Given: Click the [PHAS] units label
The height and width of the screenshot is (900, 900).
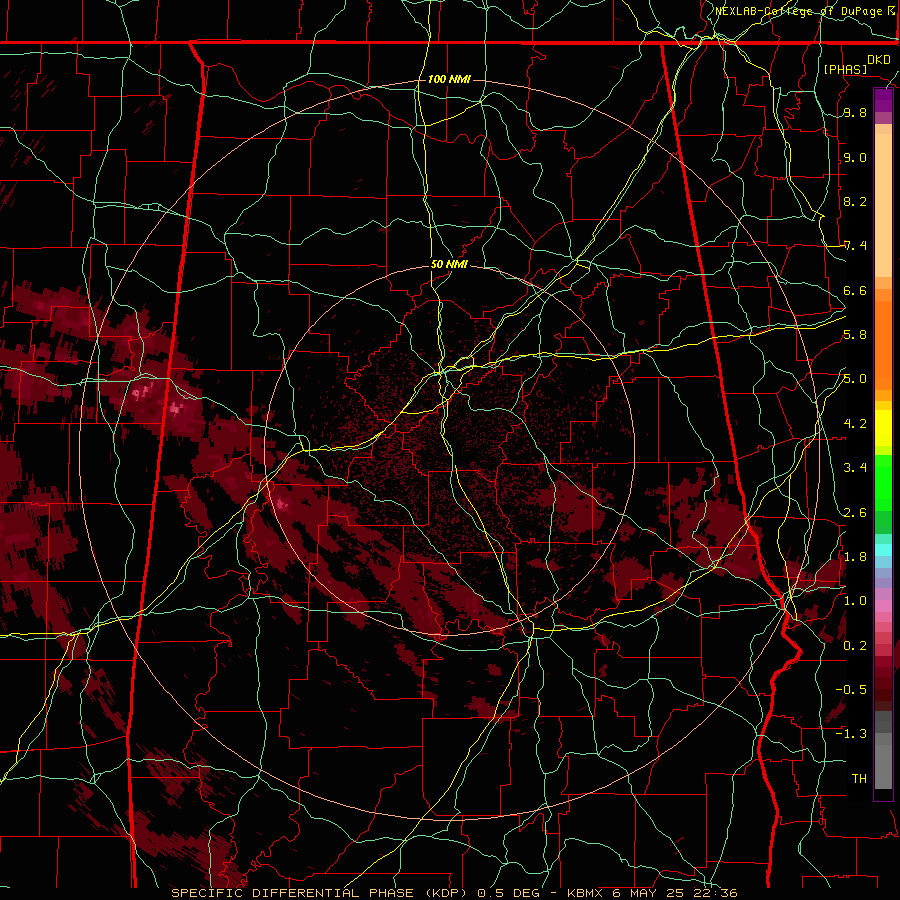Looking at the screenshot, I should point(845,69).
